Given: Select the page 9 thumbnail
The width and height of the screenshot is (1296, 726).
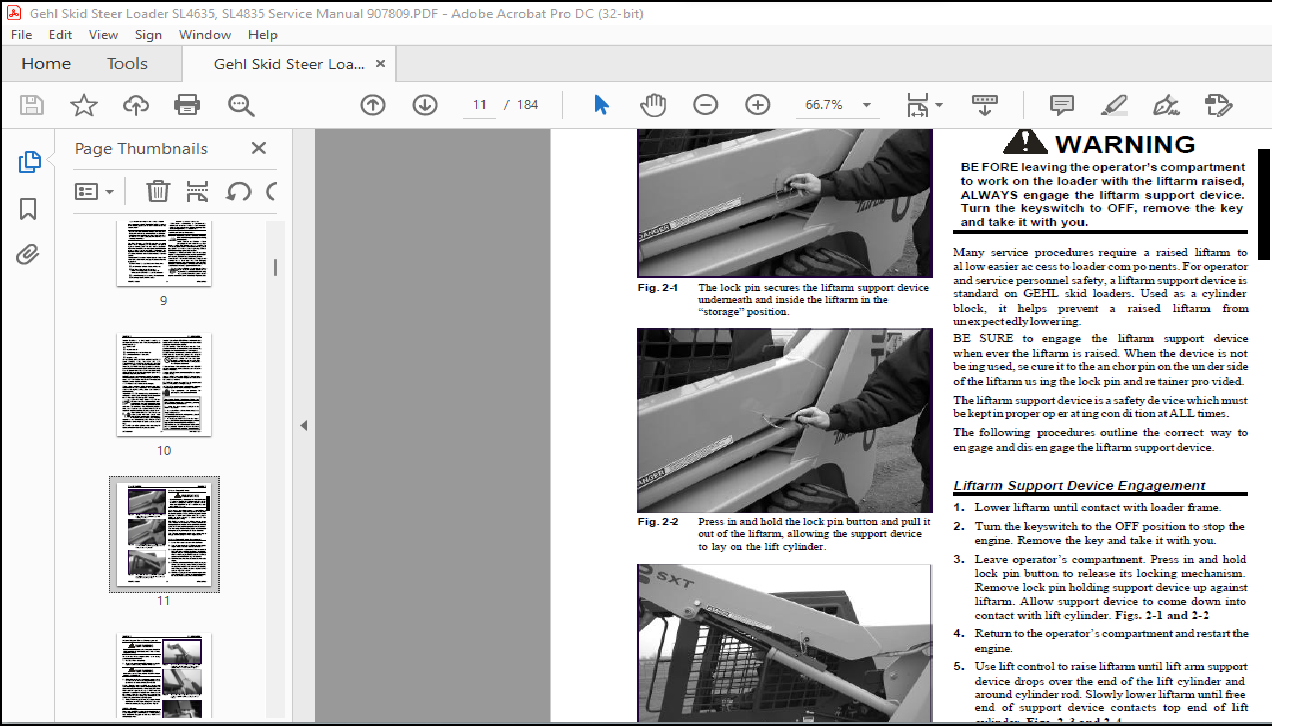Looking at the screenshot, I should (164, 253).
